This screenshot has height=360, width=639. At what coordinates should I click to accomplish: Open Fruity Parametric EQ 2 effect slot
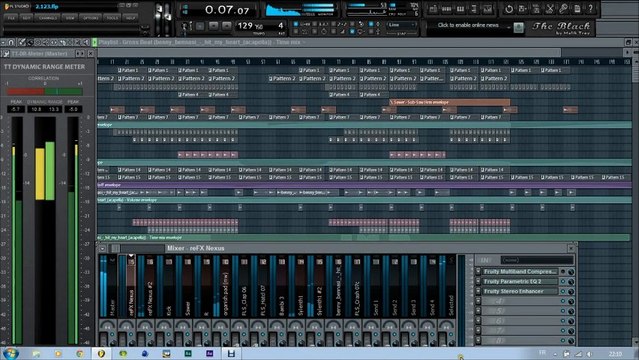click(x=520, y=281)
